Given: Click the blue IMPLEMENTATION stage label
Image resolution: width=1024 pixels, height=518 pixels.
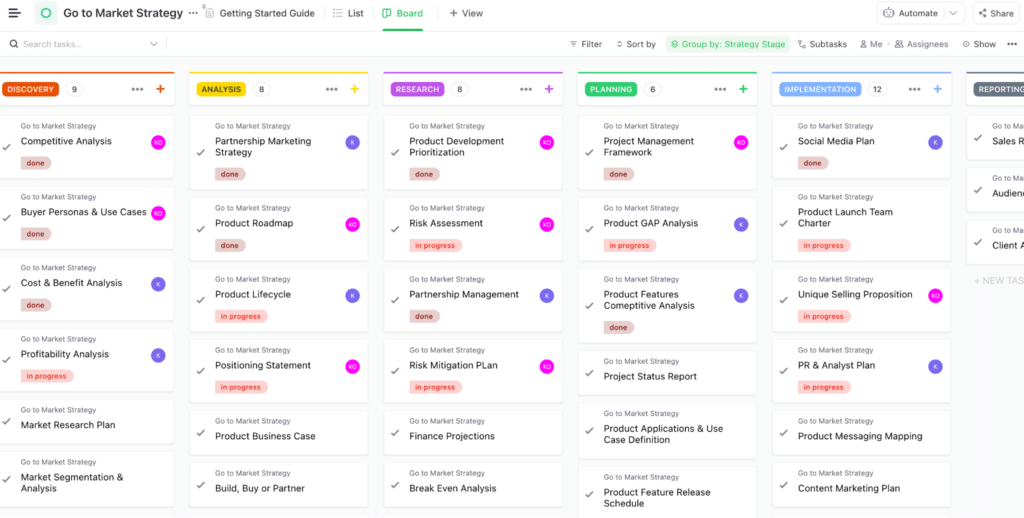Looking at the screenshot, I should pyautogui.click(x=820, y=89).
